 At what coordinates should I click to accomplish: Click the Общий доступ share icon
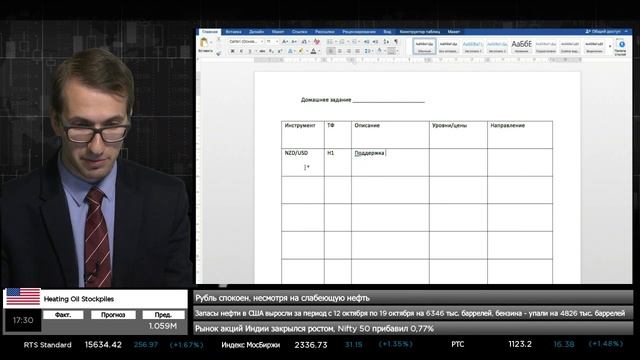603,31
